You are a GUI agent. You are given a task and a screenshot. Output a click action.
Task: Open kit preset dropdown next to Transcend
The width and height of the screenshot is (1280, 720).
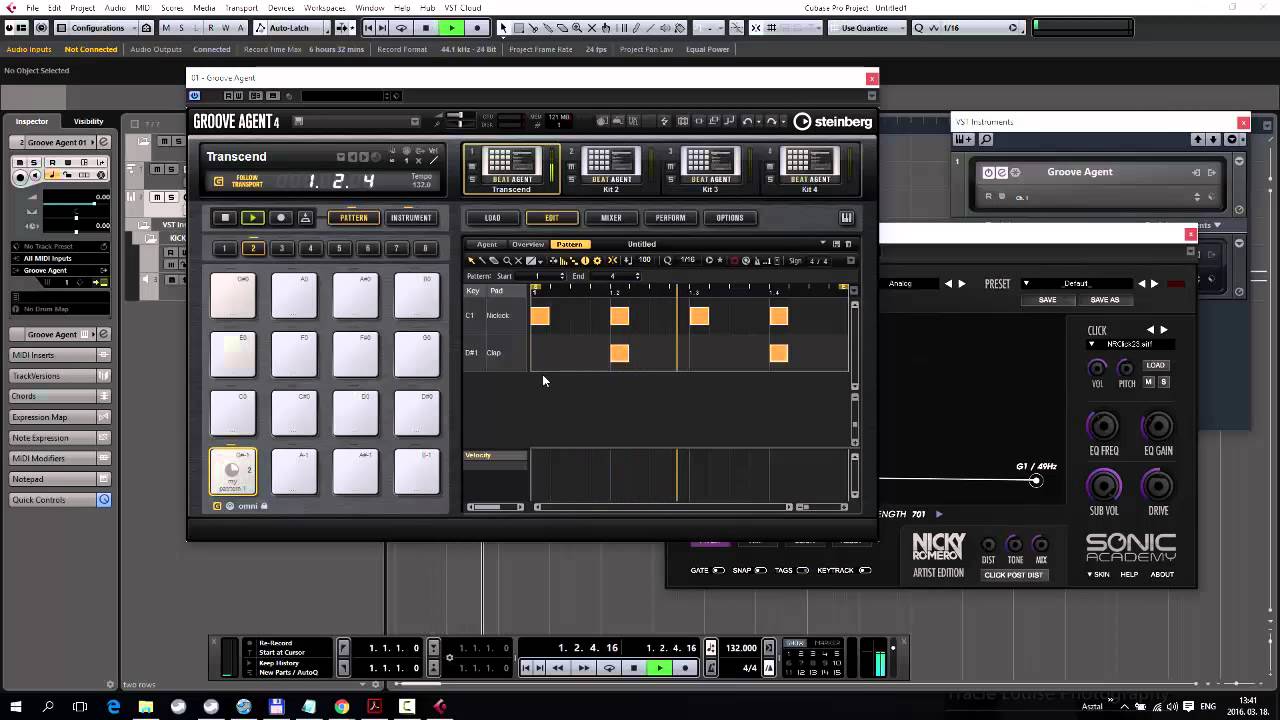[x=341, y=157]
